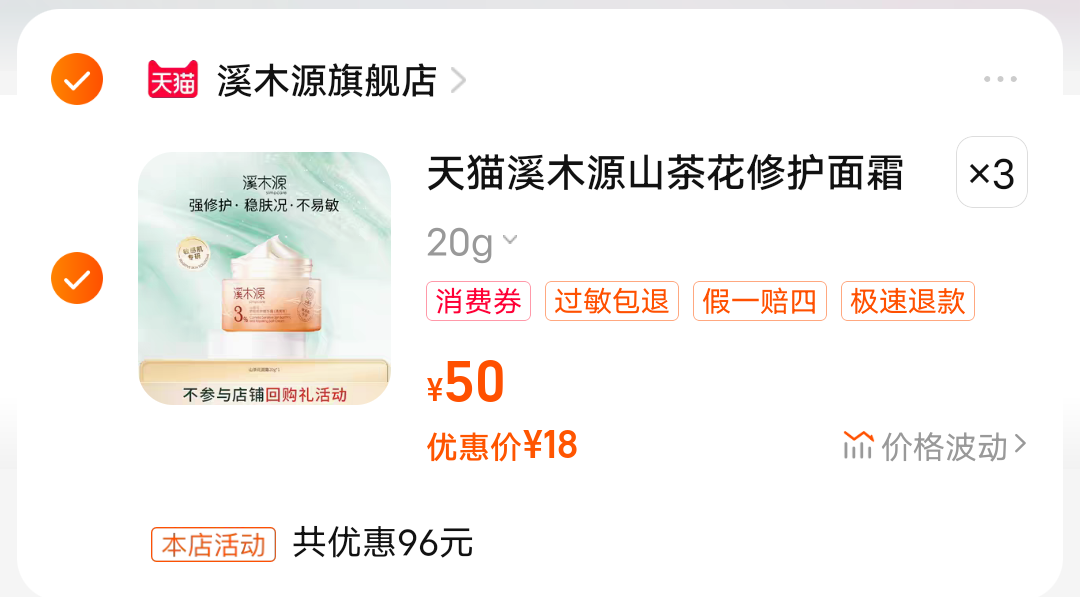
Task: Click the 本店活动 store promotion label
Action: (x=214, y=545)
